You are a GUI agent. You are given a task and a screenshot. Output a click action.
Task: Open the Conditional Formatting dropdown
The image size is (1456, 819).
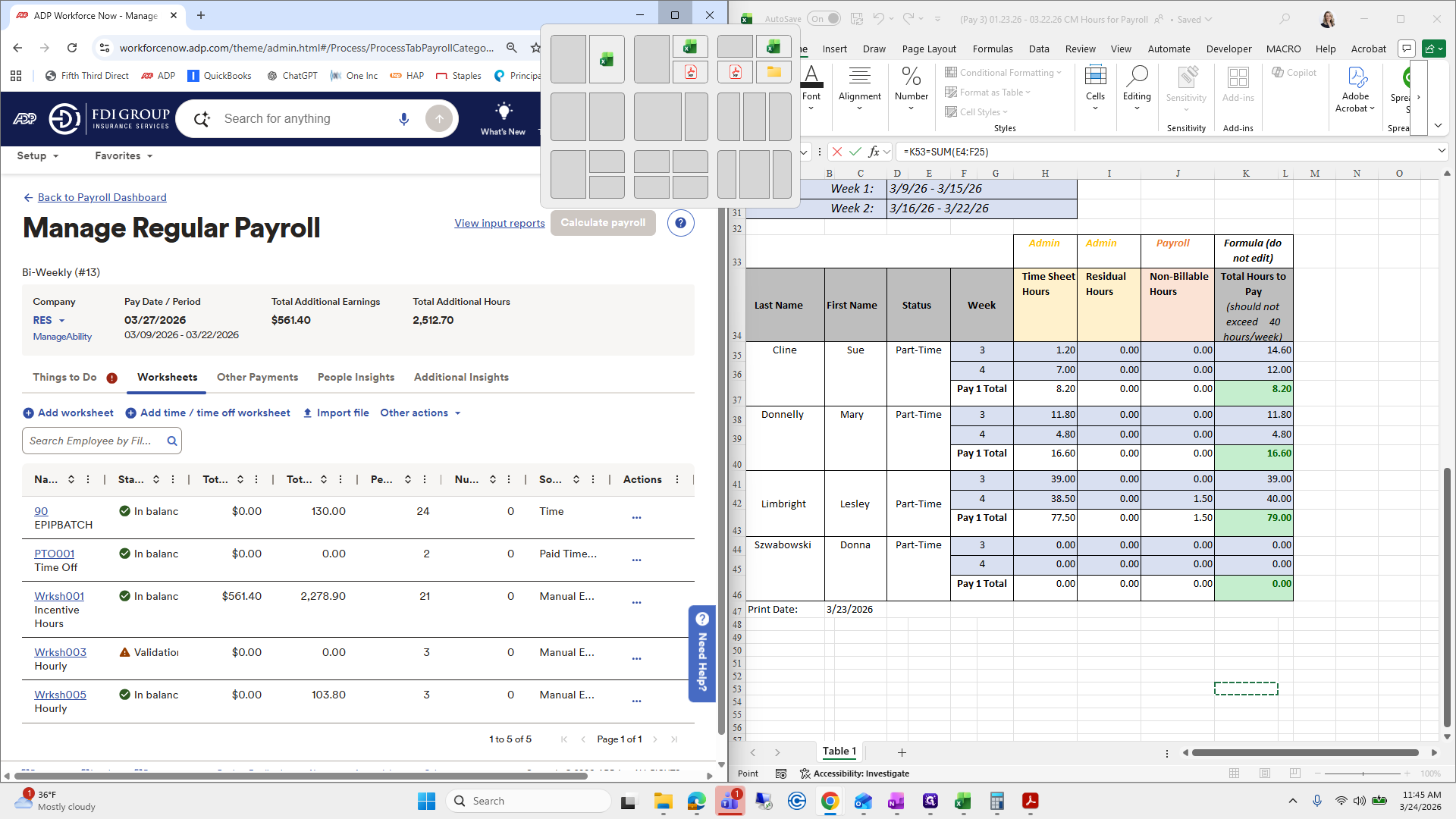[1003, 73]
